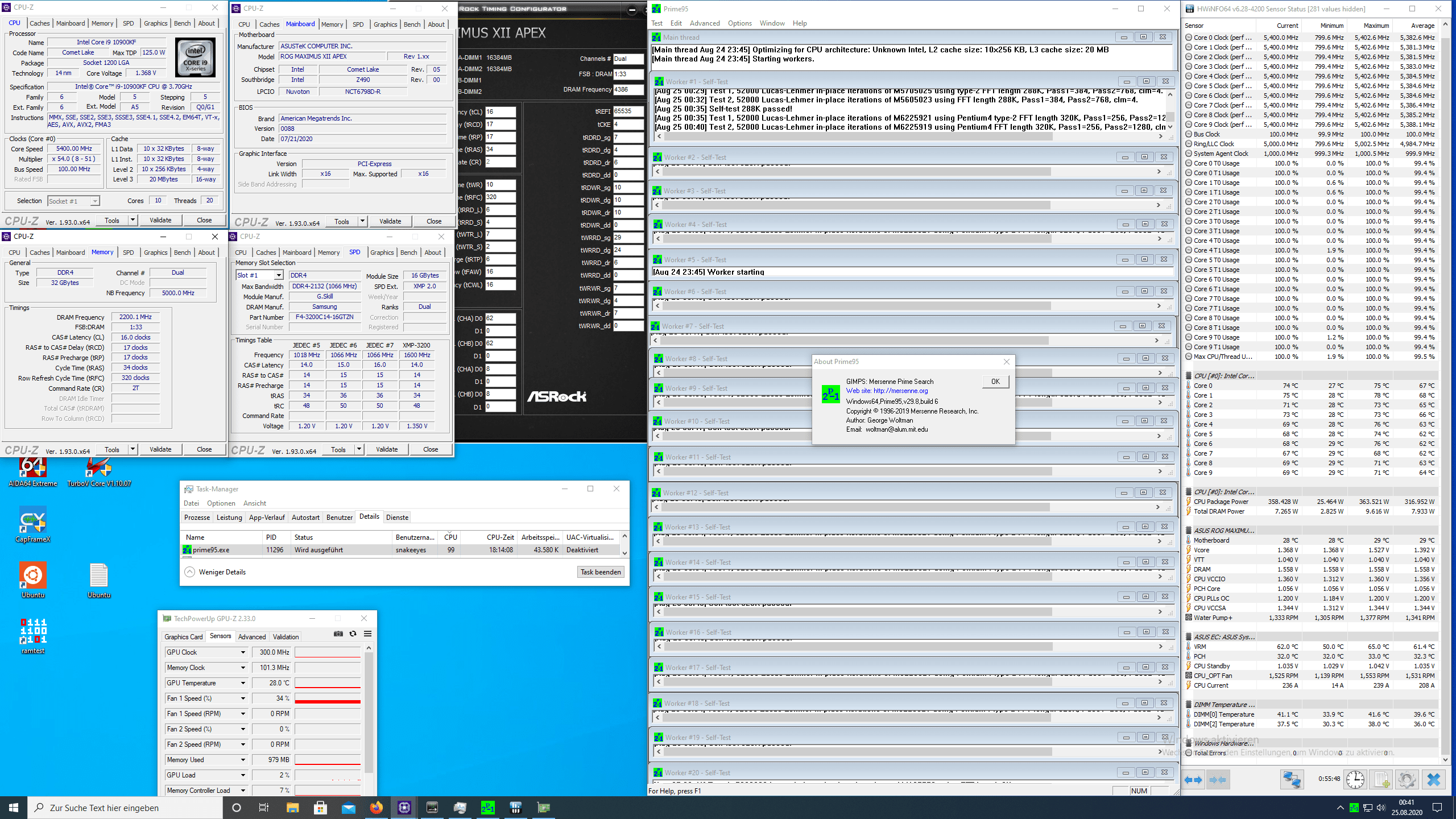Screen dimensions: 1456x819
Task: Select ramtest desktop icon
Action: pos(33,636)
